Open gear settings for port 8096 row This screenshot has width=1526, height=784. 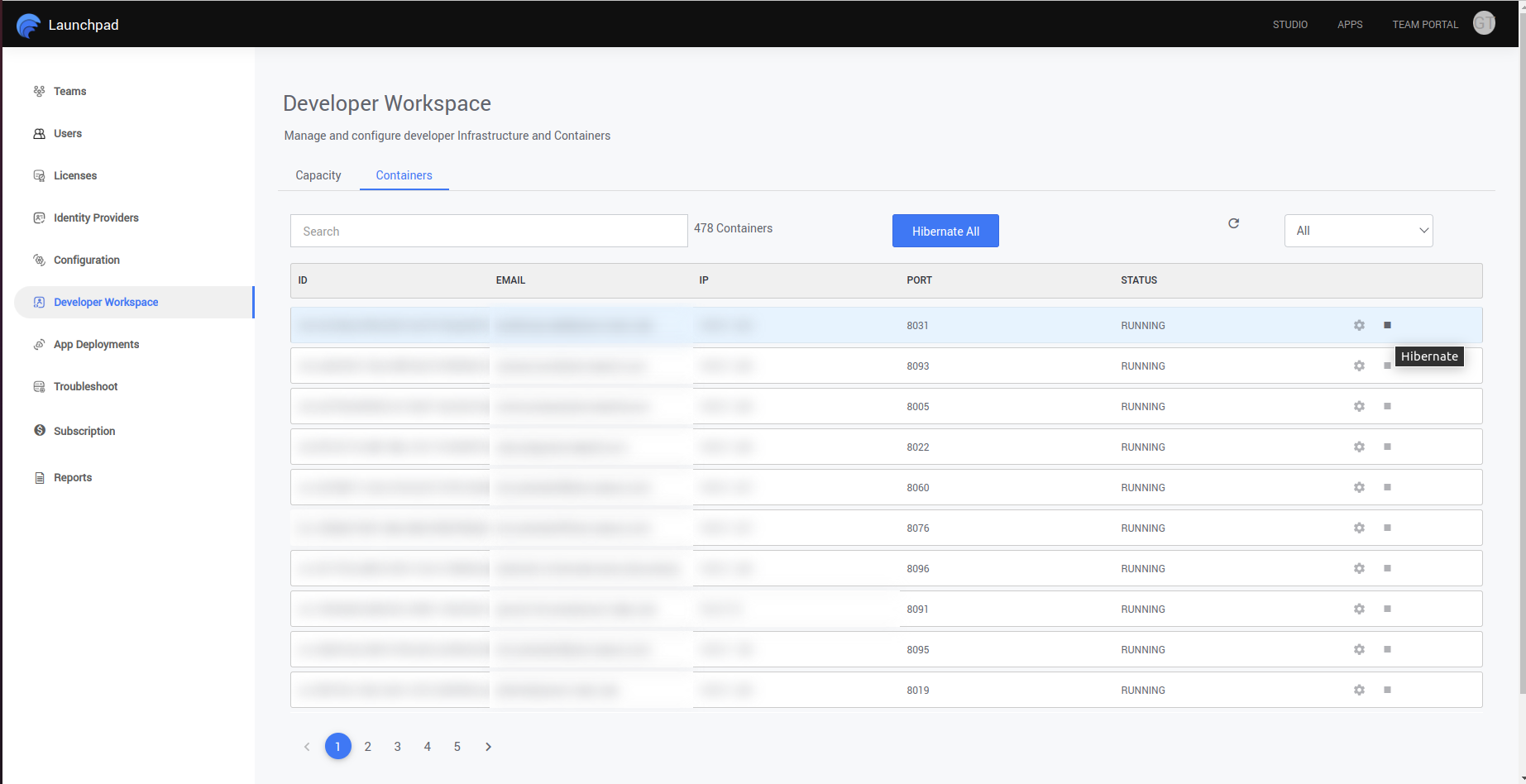point(1359,569)
